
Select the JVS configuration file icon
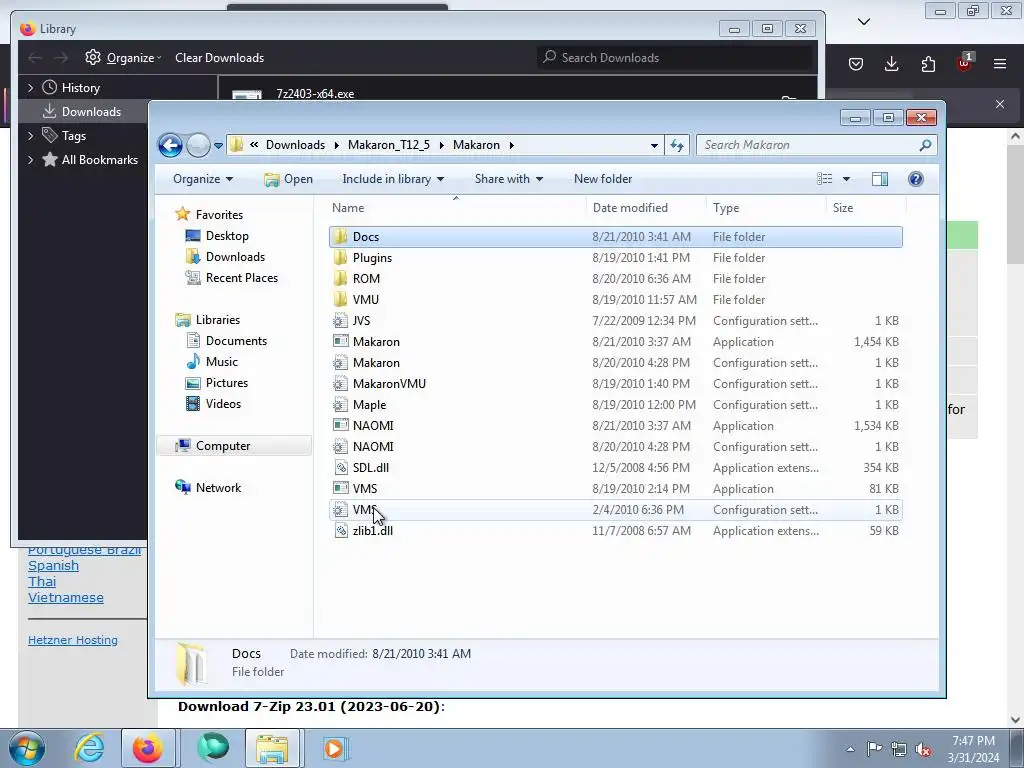[x=340, y=321]
